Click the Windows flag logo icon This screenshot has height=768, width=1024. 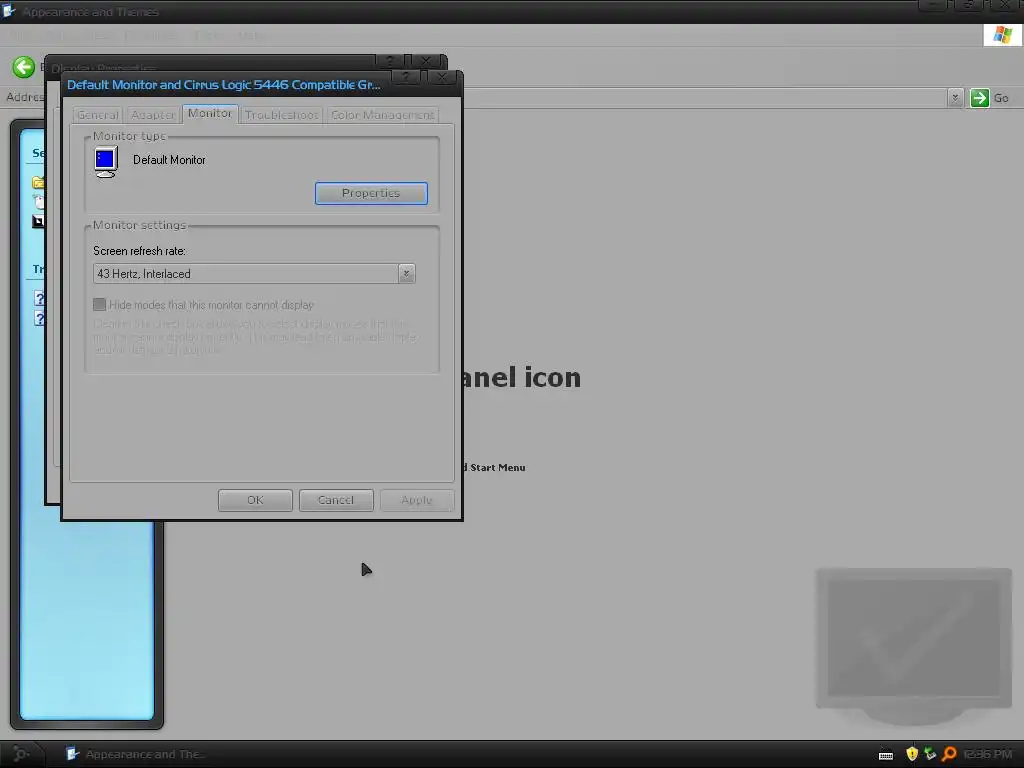click(x=1002, y=35)
